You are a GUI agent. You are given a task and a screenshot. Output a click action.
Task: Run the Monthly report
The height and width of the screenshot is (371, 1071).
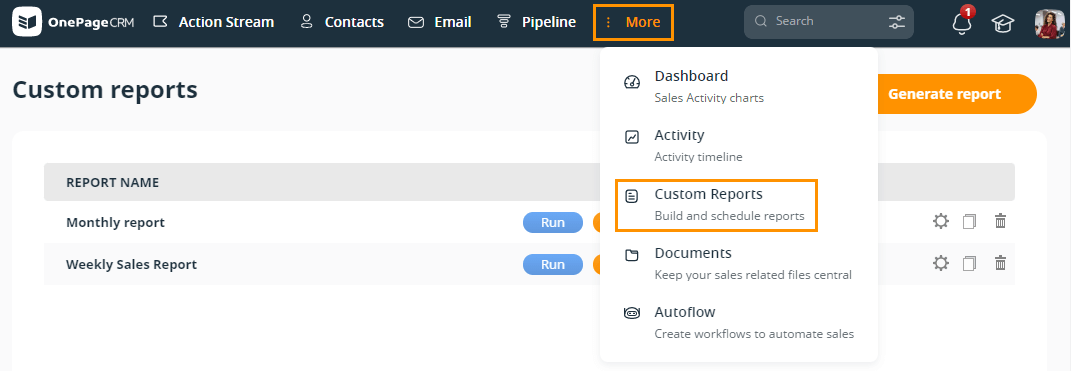coord(553,223)
